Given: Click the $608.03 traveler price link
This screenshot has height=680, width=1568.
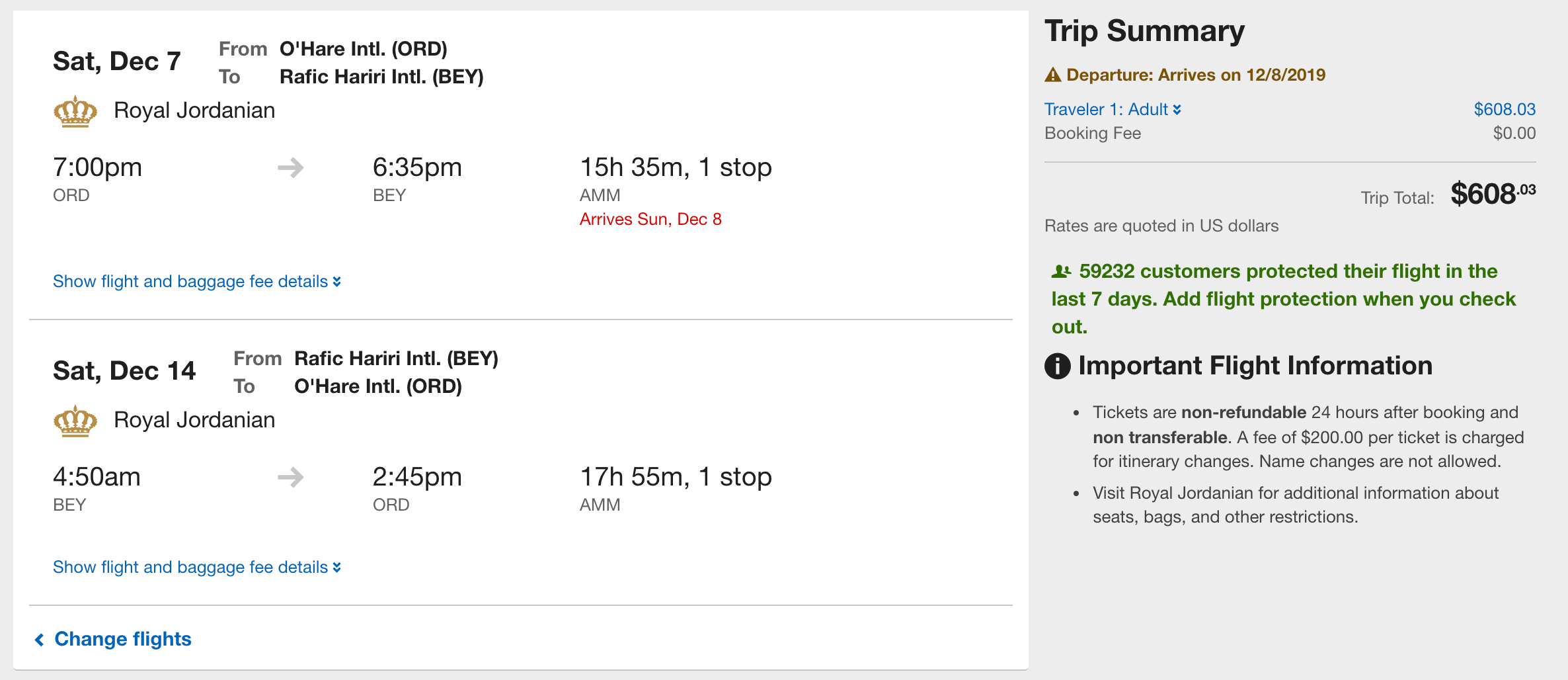Looking at the screenshot, I should 1505,109.
